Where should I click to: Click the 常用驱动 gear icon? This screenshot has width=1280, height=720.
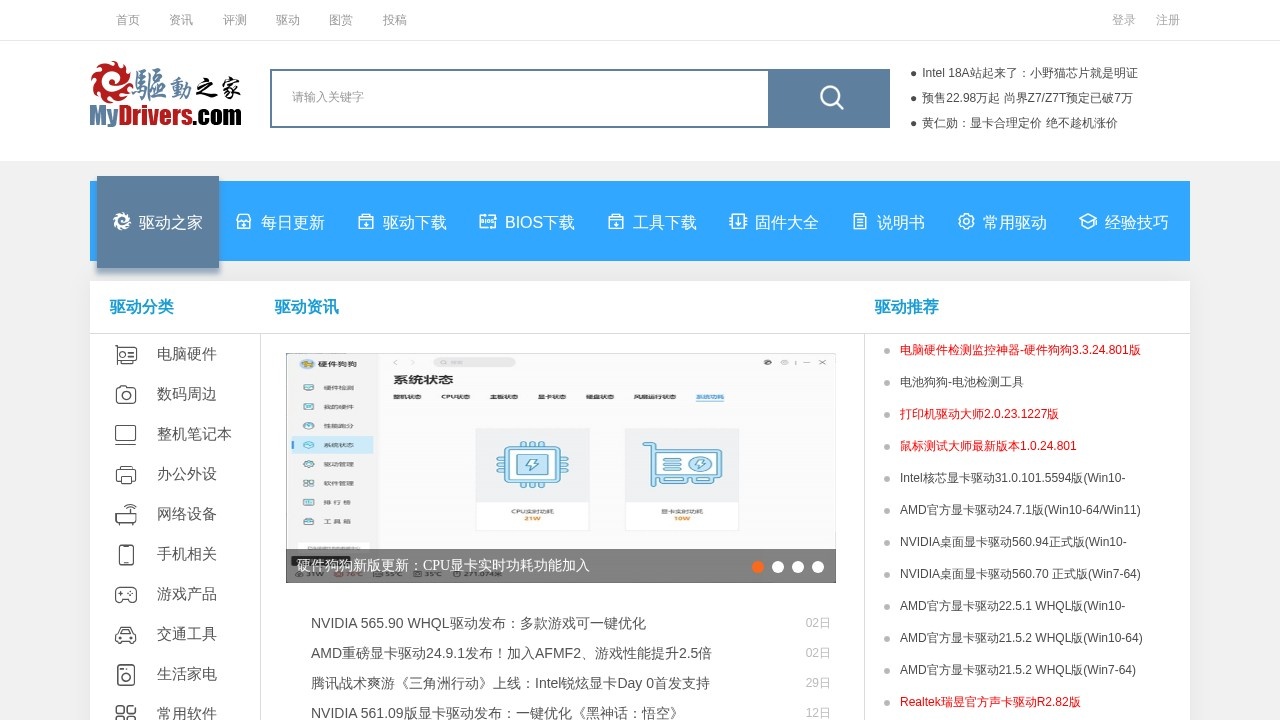point(965,221)
